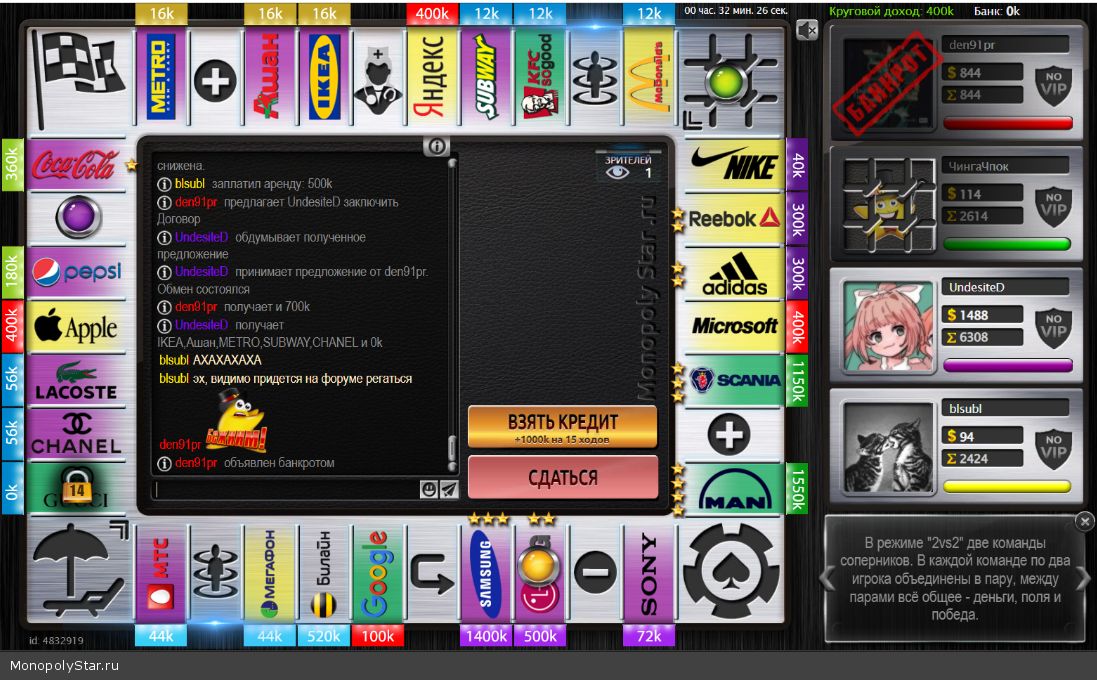1097x680 pixels.
Task: Click the yellow bar under blsubl
Action: [1007, 486]
